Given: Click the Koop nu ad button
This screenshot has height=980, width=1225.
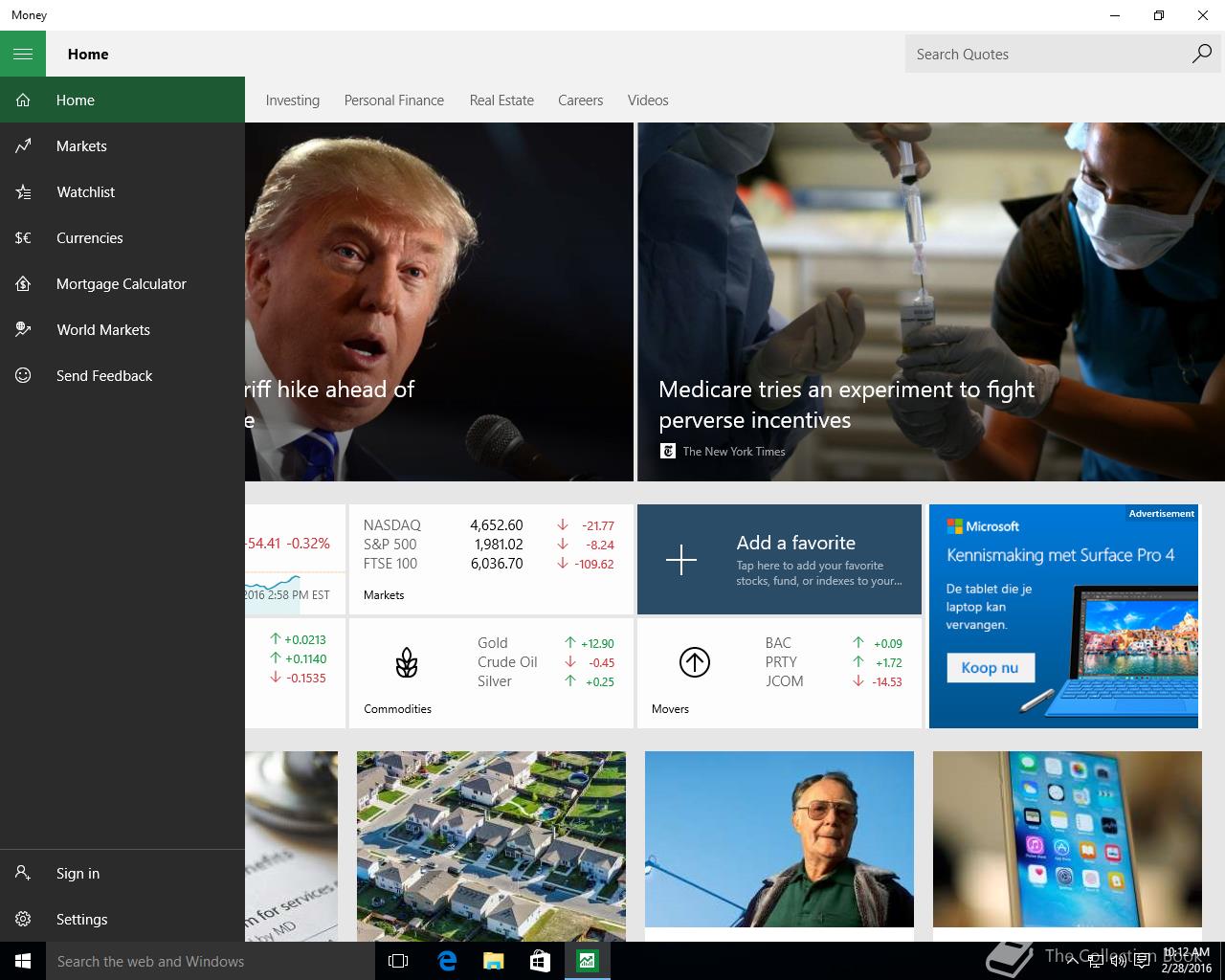Looking at the screenshot, I should [x=991, y=667].
